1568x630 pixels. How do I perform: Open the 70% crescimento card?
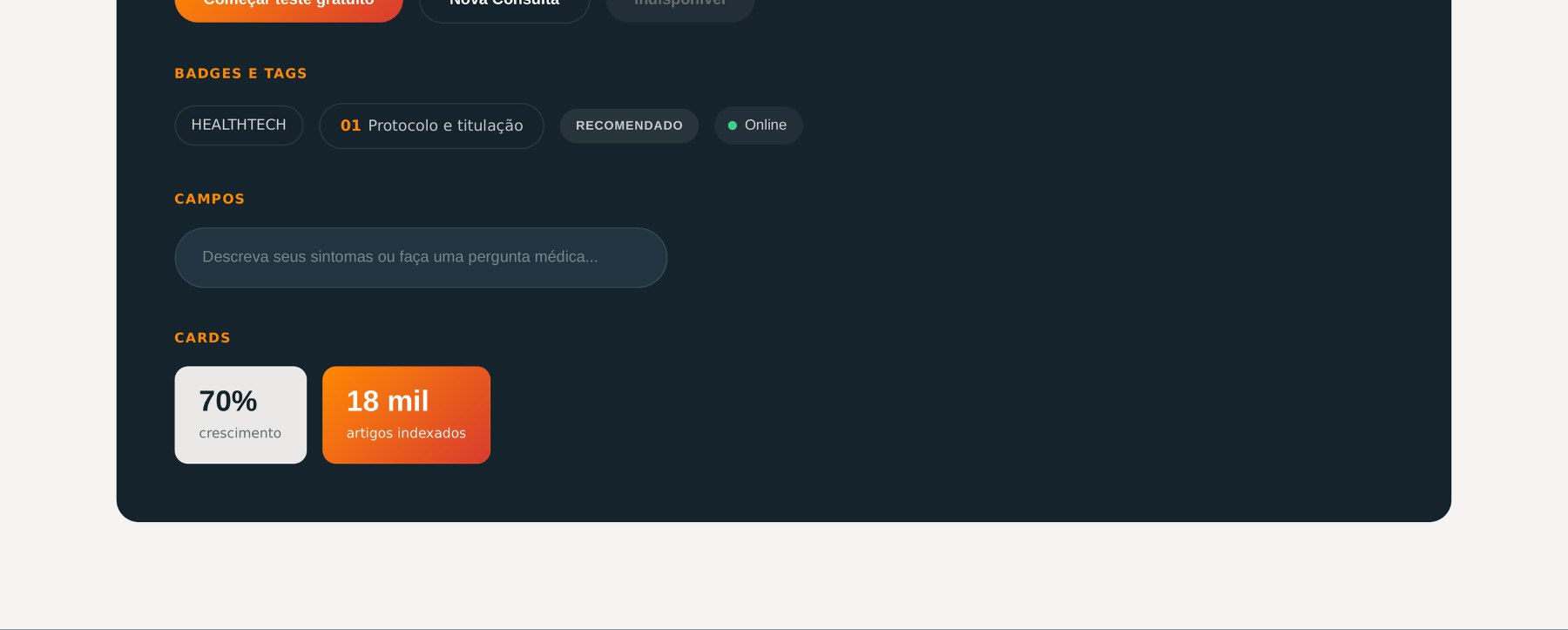(x=240, y=415)
